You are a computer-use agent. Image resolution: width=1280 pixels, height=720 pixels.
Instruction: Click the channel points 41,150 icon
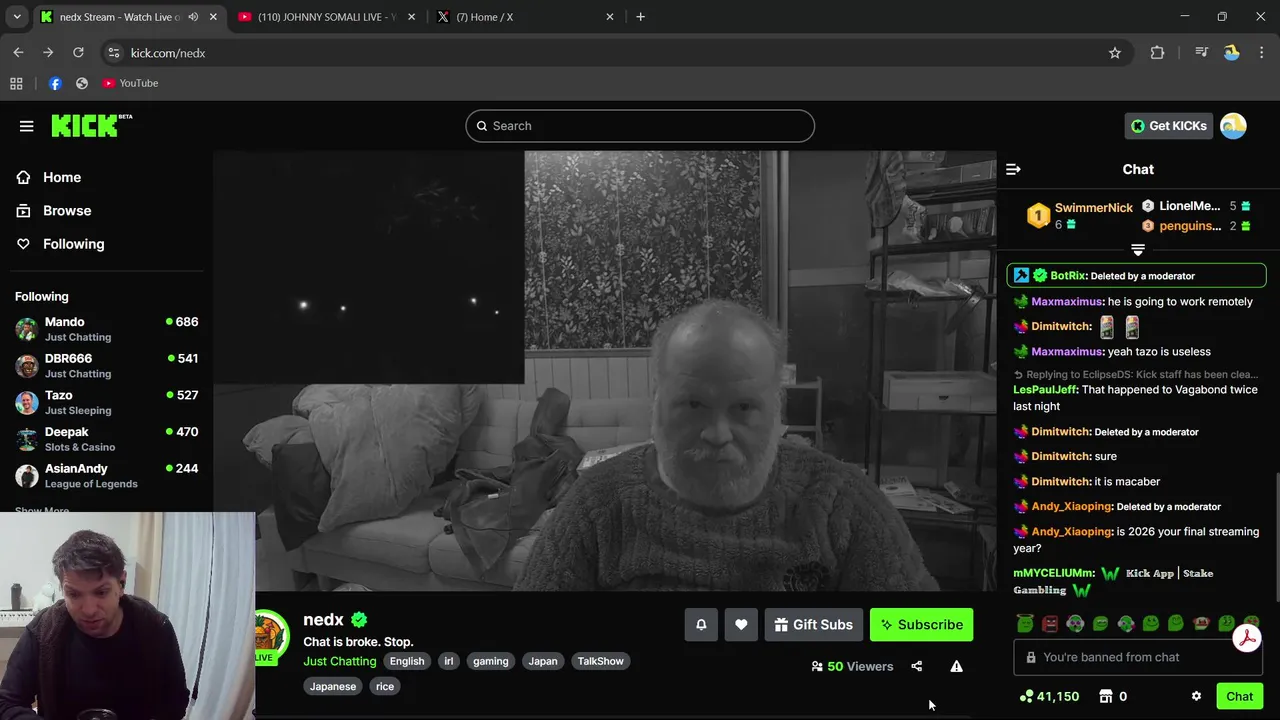1026,697
